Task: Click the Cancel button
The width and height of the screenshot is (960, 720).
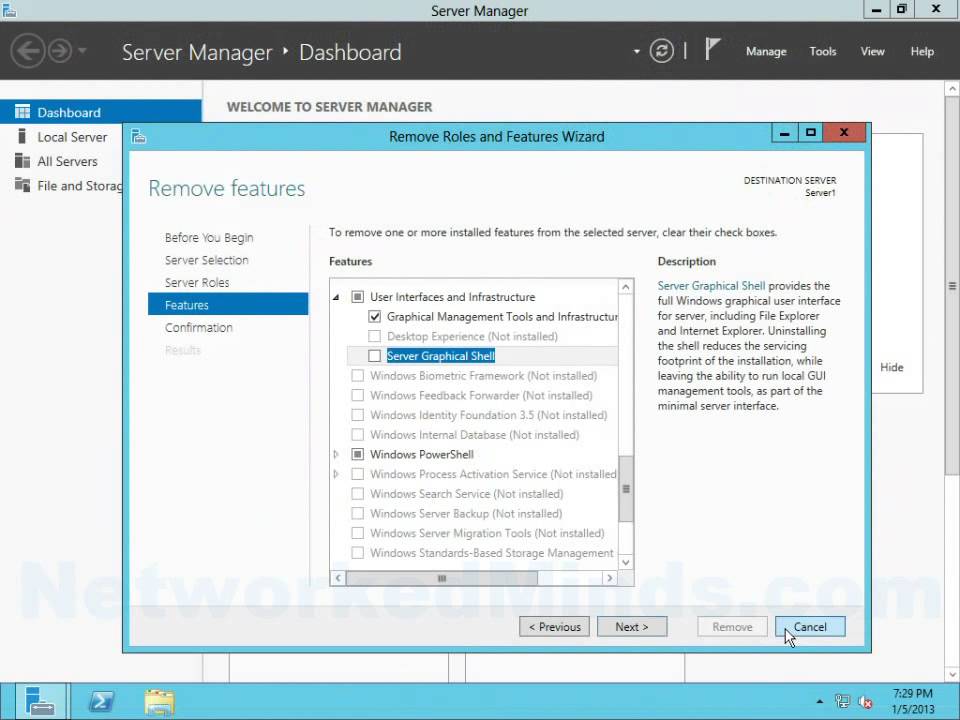Action: click(810, 626)
